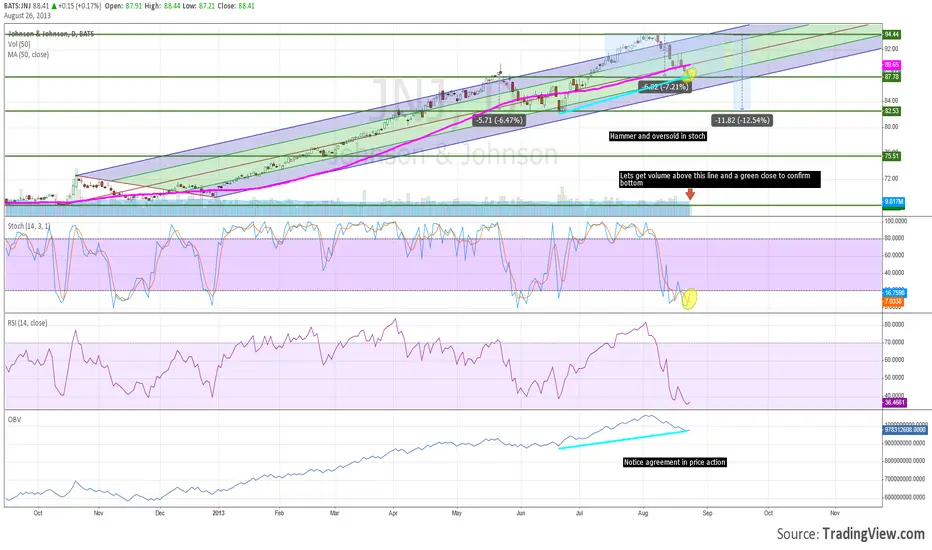This screenshot has height=550, width=932.
Task: Click the 'Notice agreement in price action' note
Action: (675, 462)
